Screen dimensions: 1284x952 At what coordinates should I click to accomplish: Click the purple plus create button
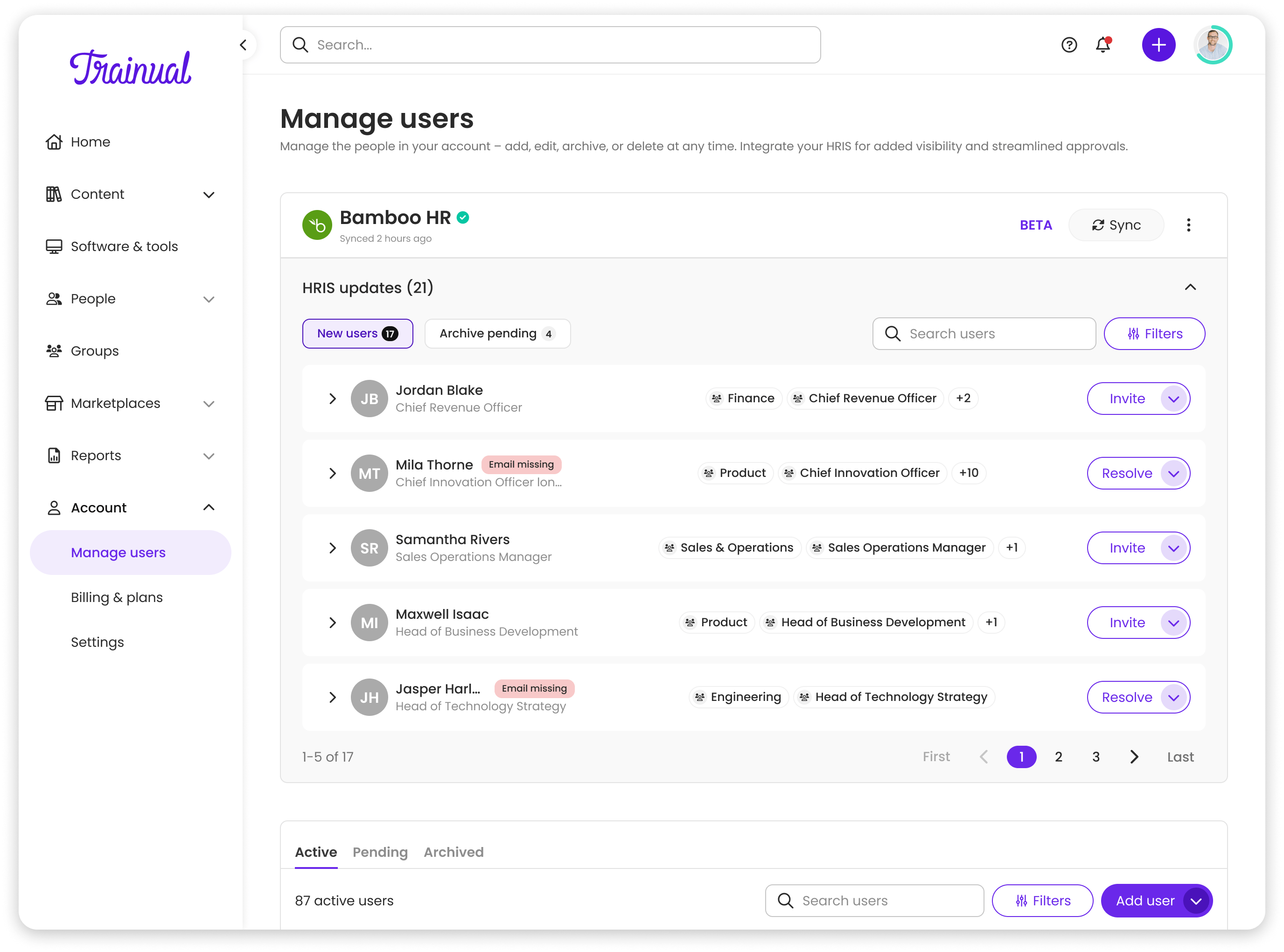click(1158, 45)
